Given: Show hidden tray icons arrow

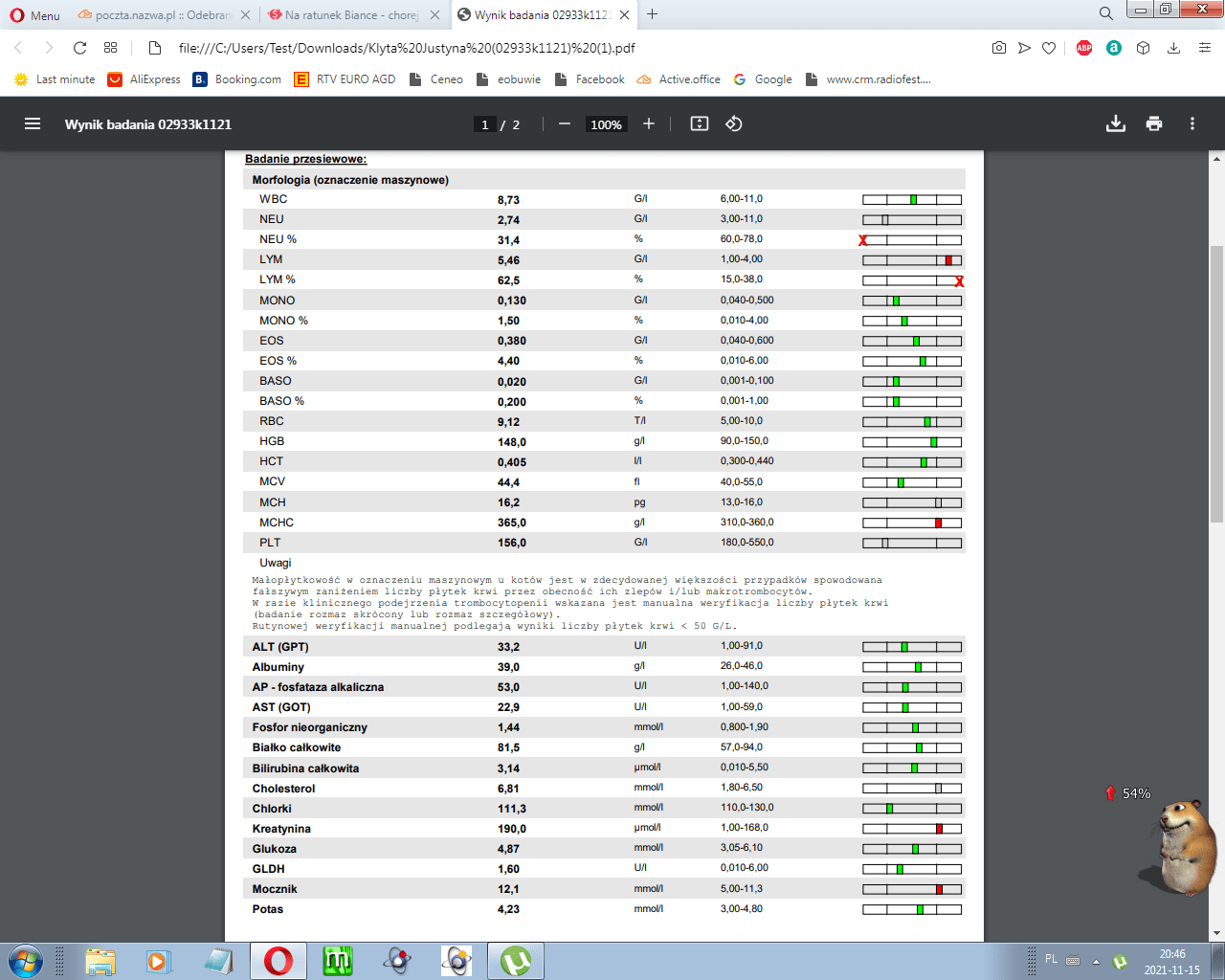Looking at the screenshot, I should 1096,961.
